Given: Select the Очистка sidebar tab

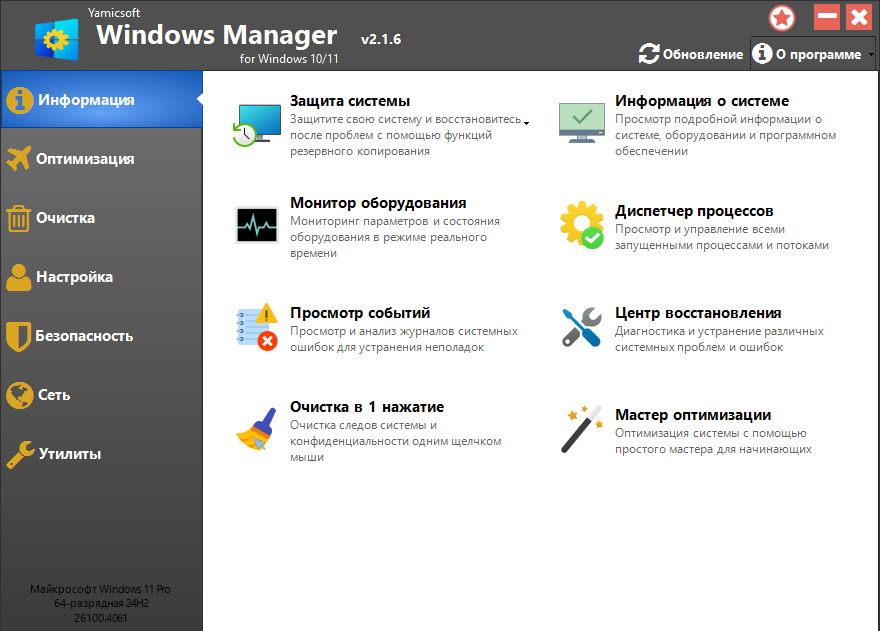Looking at the screenshot, I should click(x=102, y=218).
